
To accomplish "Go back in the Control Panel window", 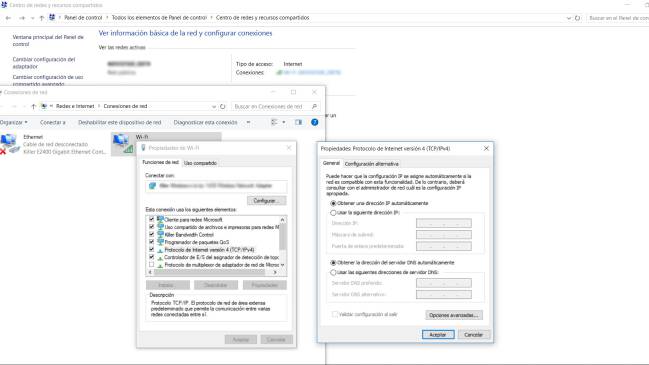I will click(x=8, y=18).
